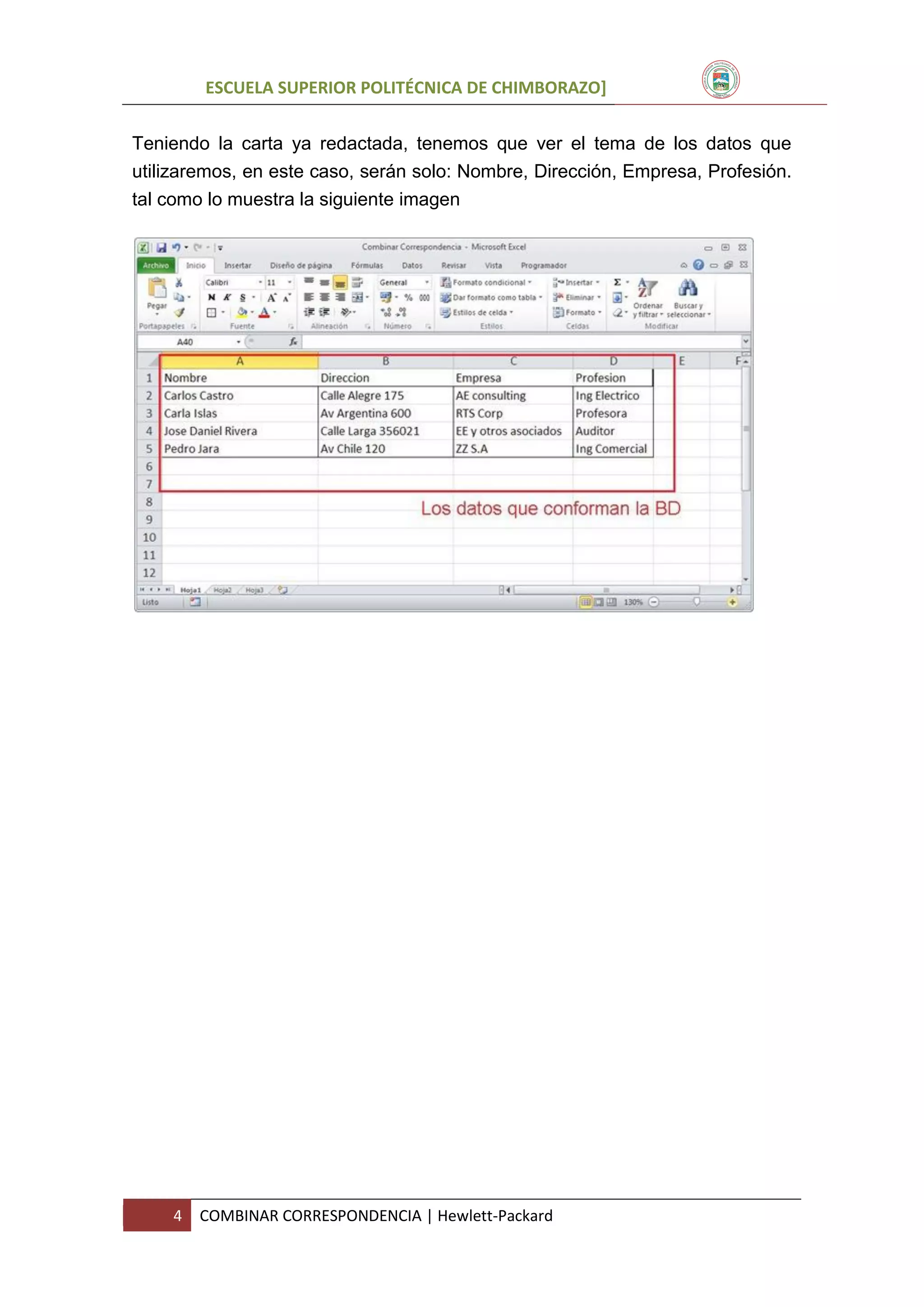This screenshot has width=924, height=1307.
Task: Toggle italic K formatting
Action: (227, 297)
